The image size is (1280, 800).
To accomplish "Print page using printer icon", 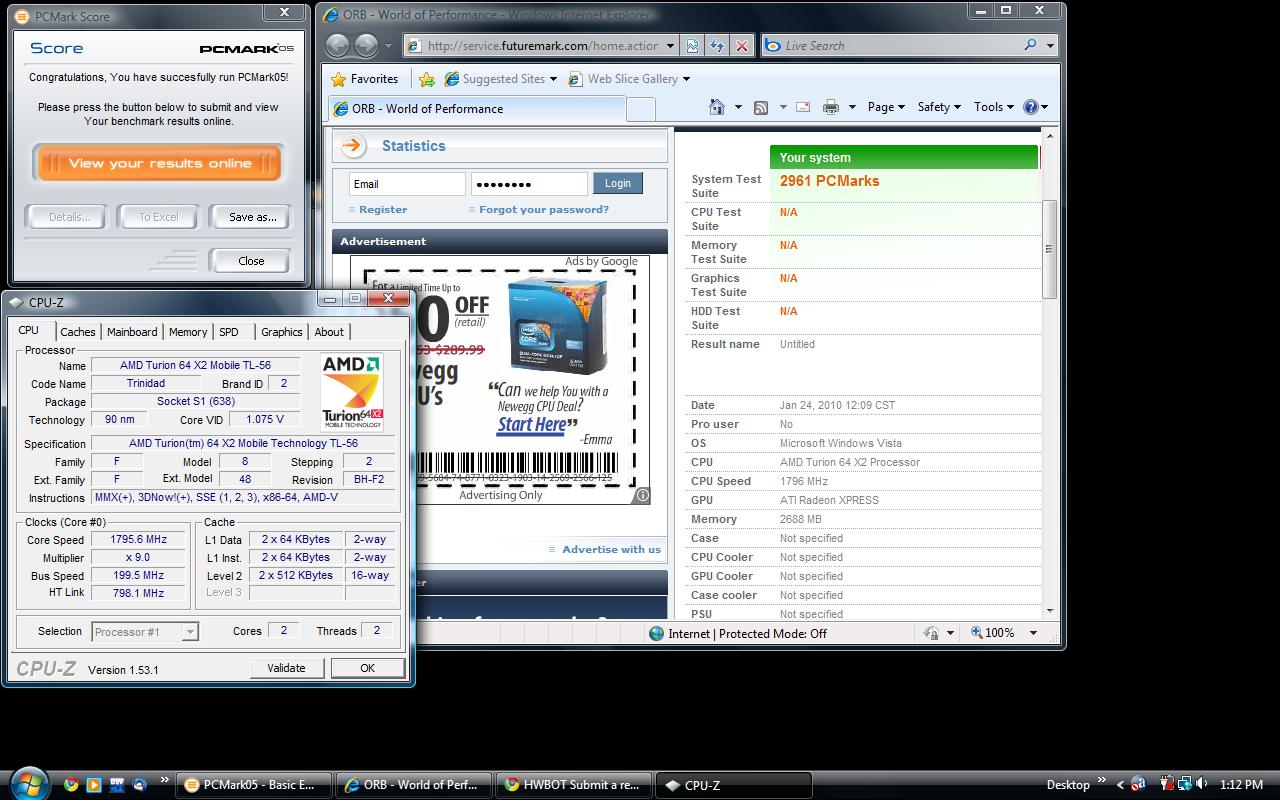I will (x=830, y=107).
